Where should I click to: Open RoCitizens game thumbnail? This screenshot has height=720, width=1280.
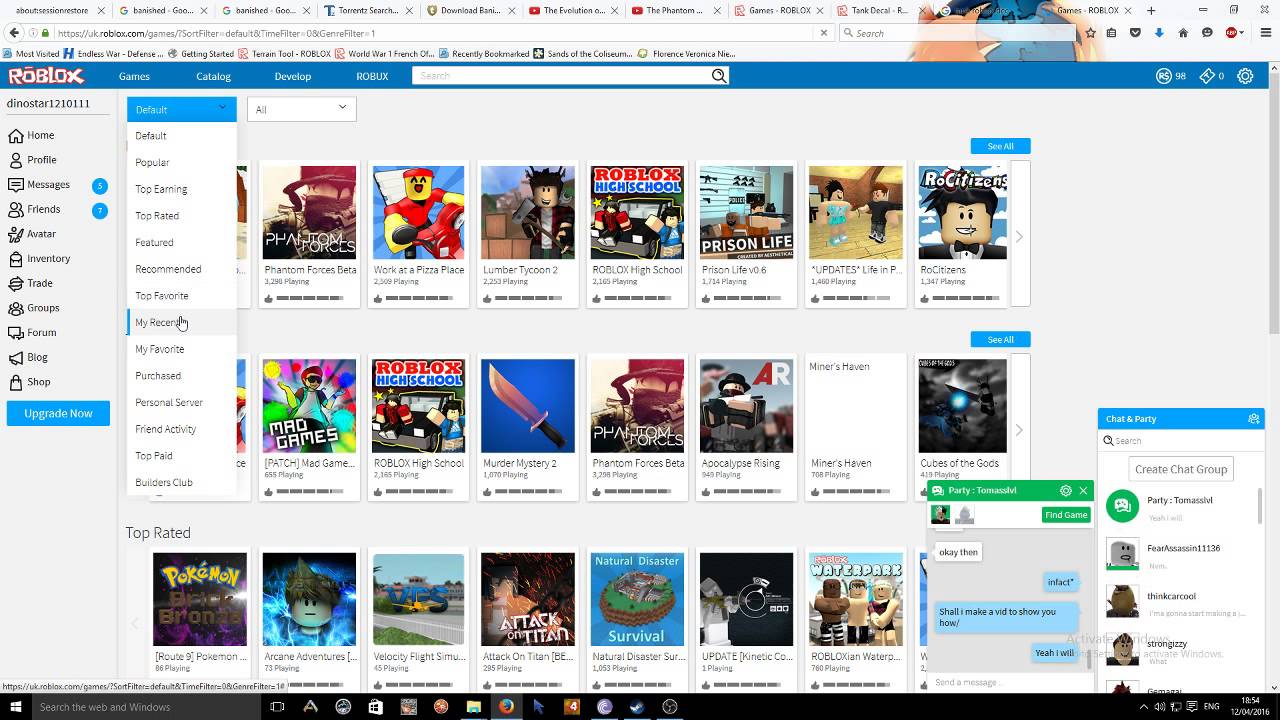[x=962, y=213]
